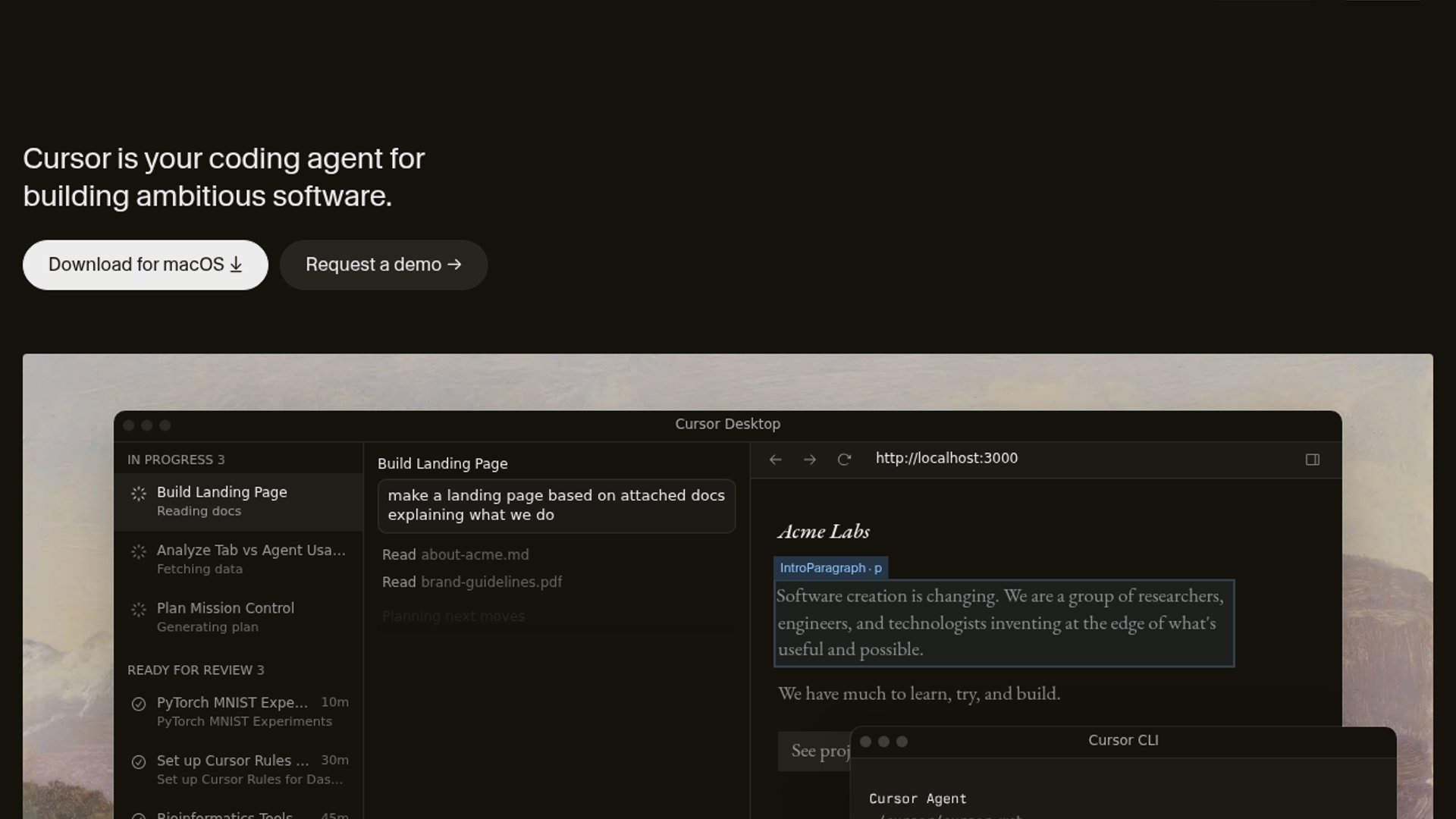
Task: Click the download arrow icon in macOS button
Action: point(236,265)
